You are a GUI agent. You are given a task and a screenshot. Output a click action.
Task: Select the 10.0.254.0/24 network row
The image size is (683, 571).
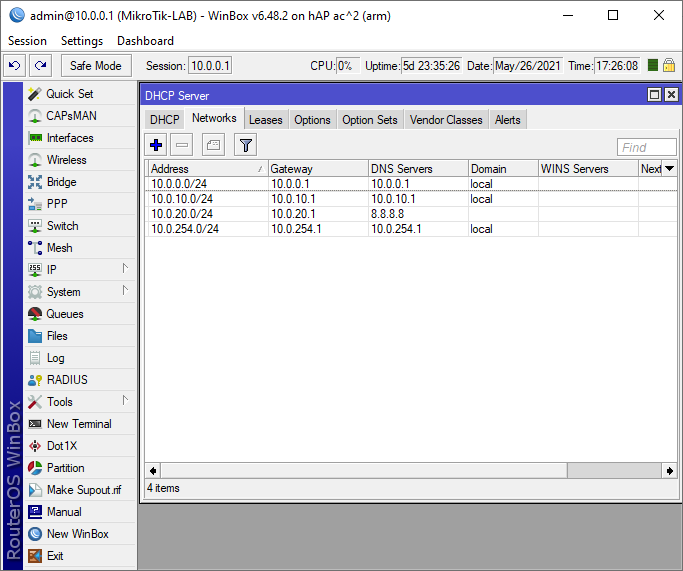click(411, 229)
